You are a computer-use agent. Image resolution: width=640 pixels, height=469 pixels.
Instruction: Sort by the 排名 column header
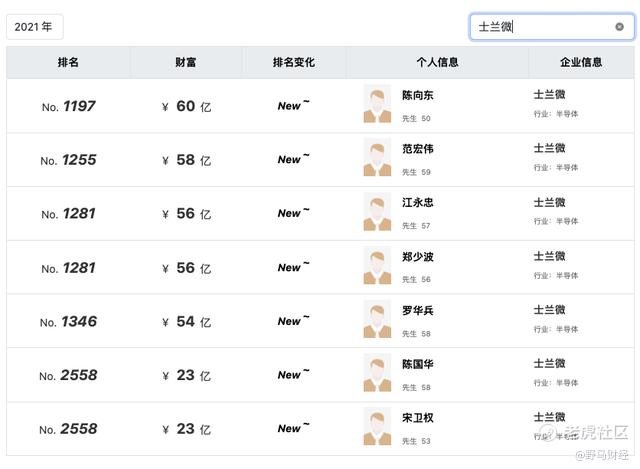click(68, 62)
